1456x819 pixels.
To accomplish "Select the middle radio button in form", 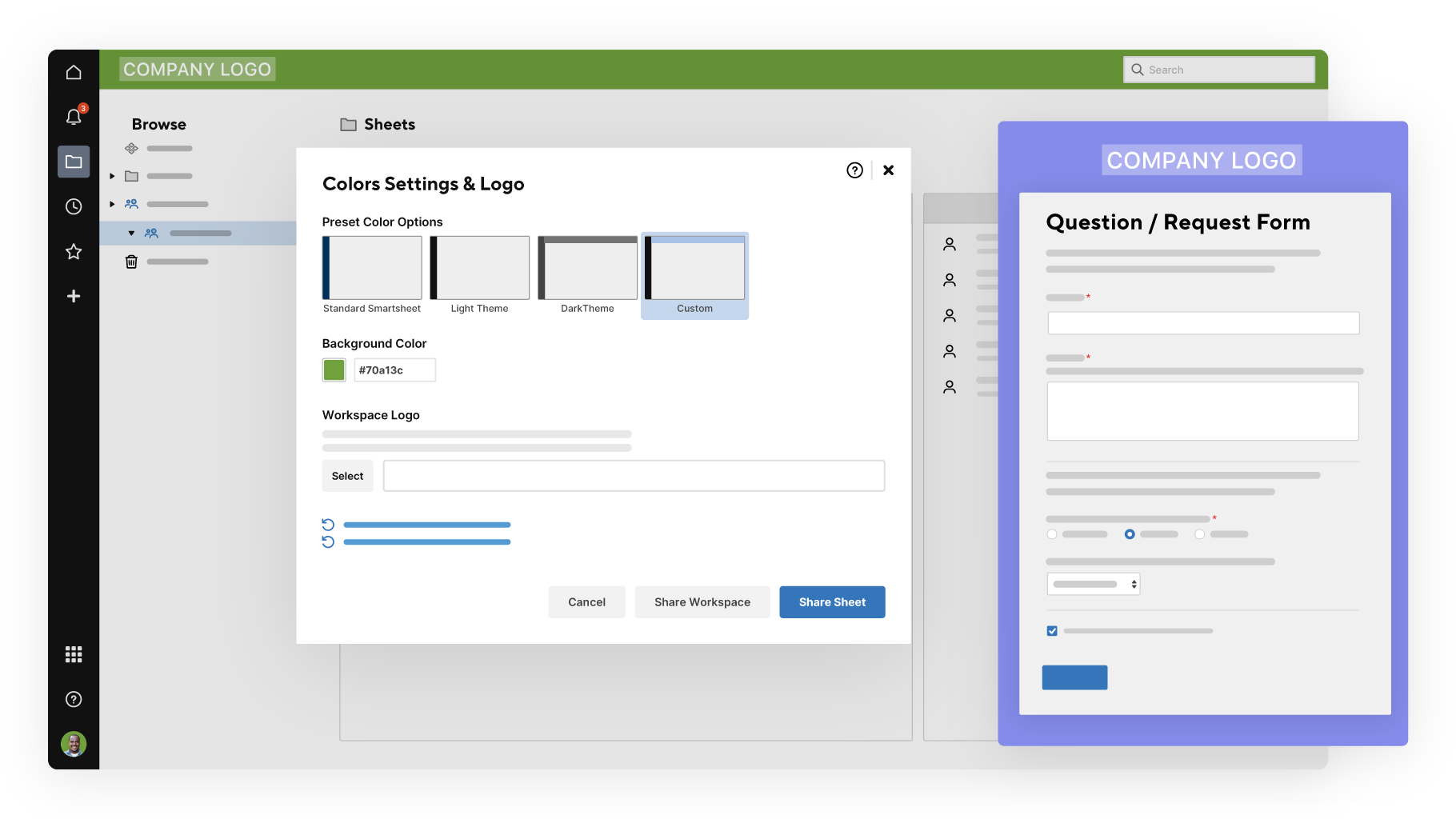I will coord(1130,534).
